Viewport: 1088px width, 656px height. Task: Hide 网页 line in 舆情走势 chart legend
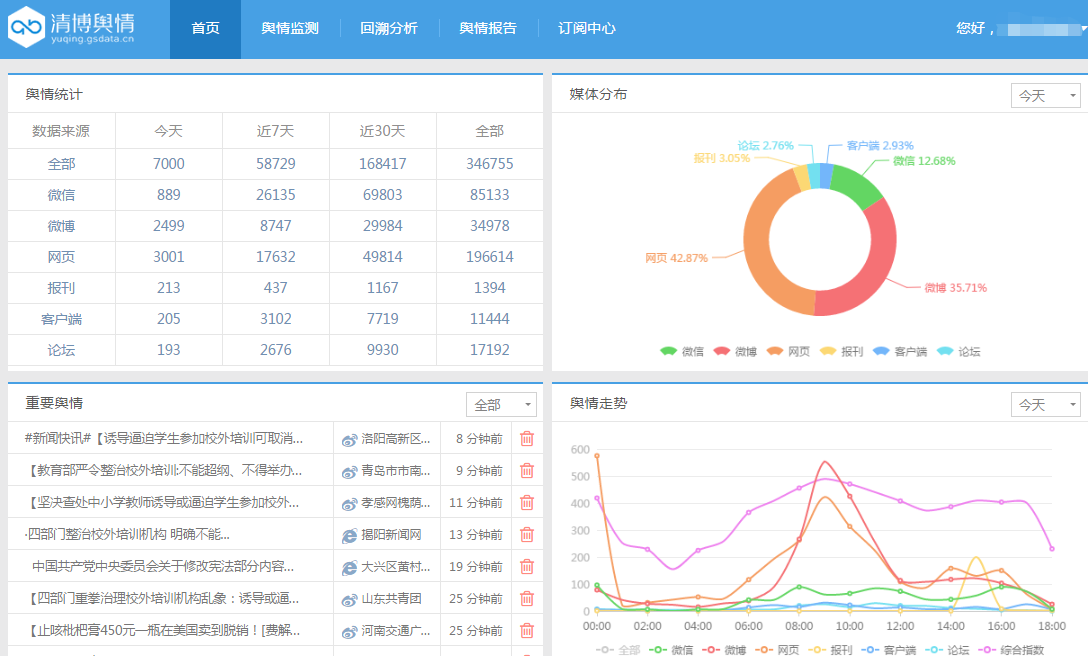tap(777, 650)
